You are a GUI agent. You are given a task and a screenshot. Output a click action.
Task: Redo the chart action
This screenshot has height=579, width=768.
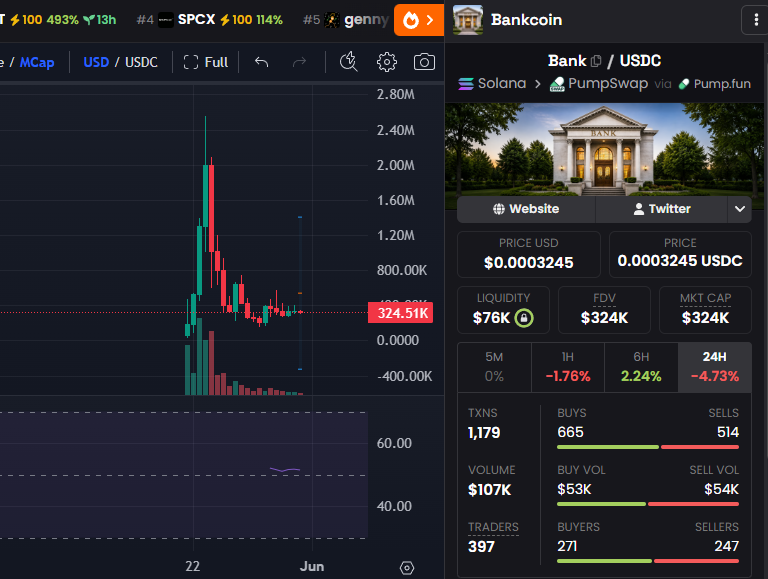click(299, 62)
